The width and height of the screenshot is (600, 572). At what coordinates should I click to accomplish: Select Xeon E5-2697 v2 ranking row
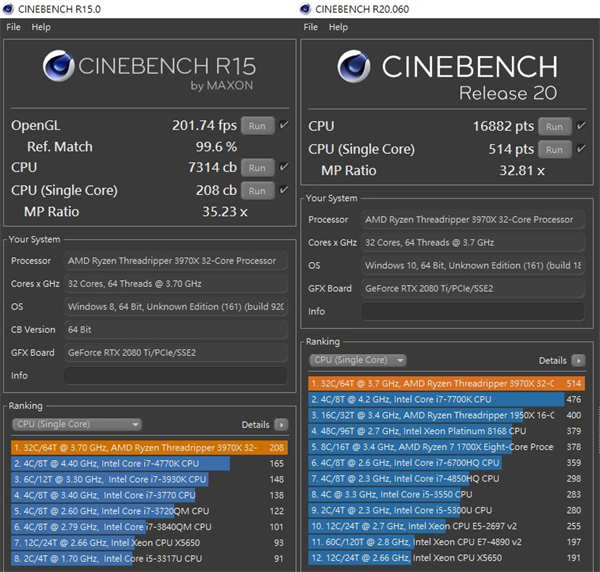(x=447, y=526)
